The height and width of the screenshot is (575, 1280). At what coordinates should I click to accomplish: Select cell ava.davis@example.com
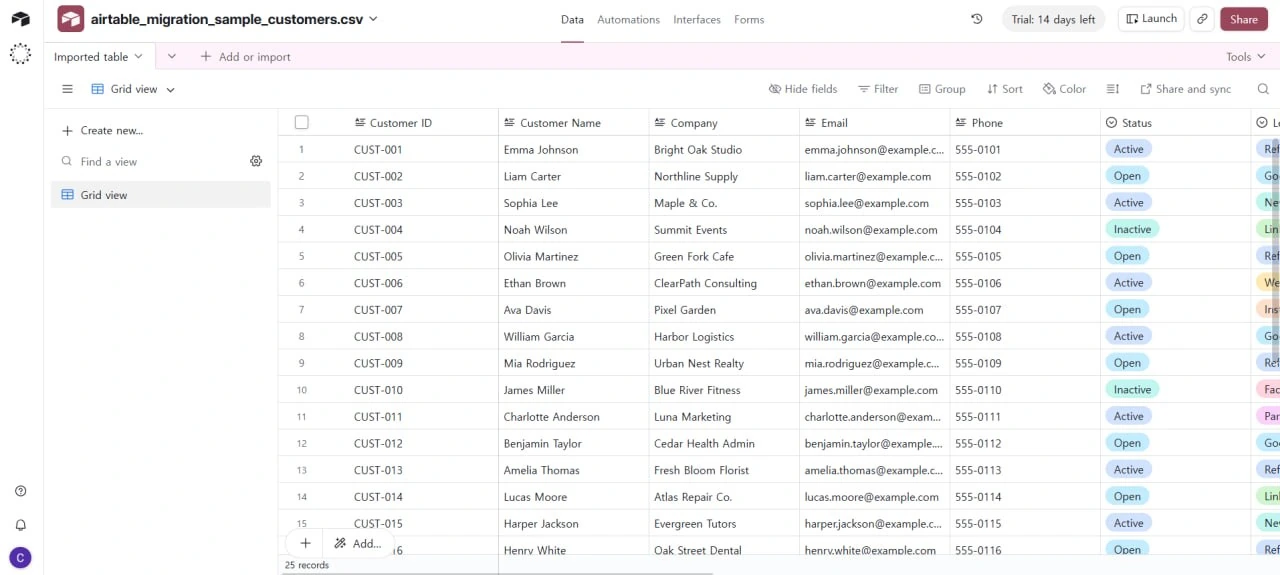point(874,310)
